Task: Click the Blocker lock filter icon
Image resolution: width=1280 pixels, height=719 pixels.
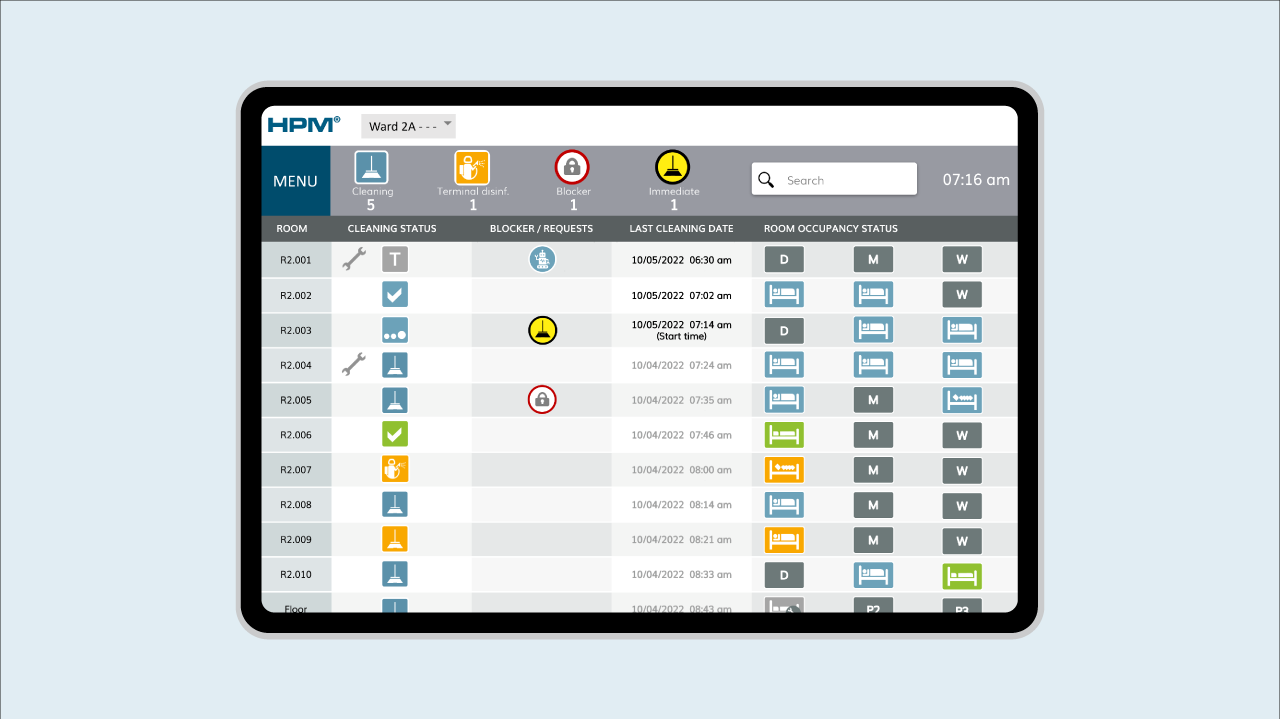Action: (x=573, y=167)
